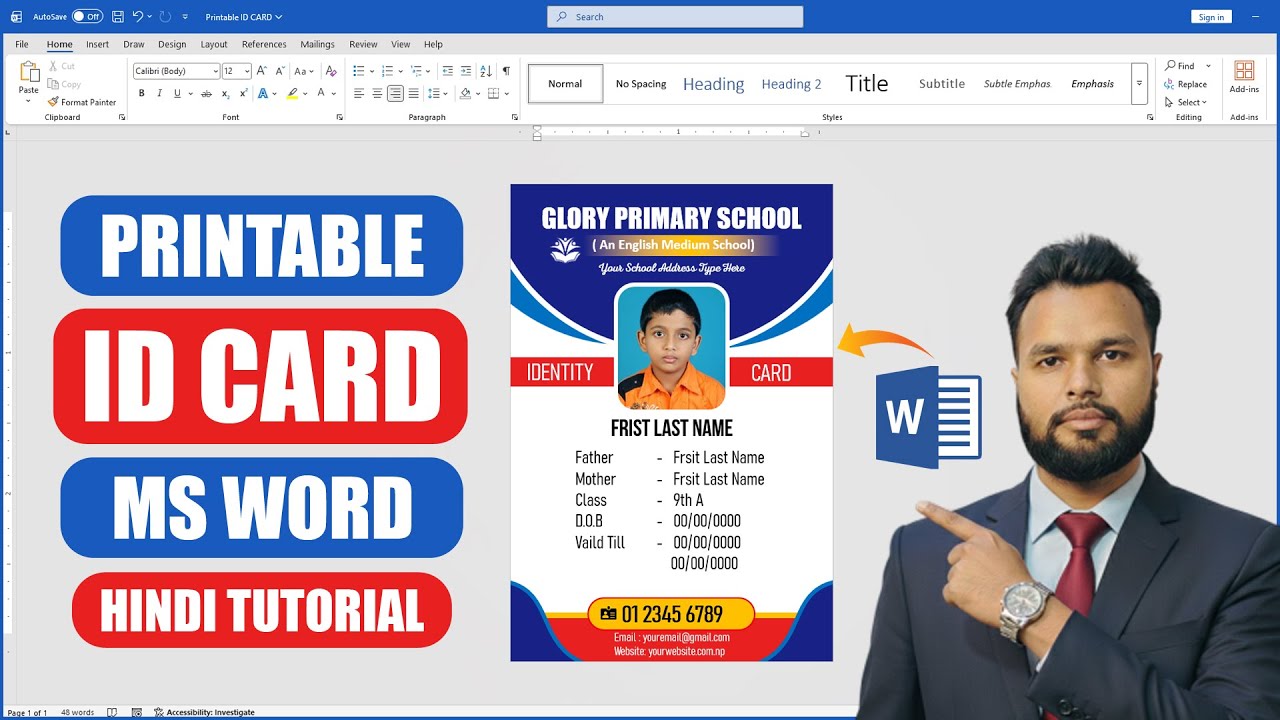Switch to the Mailings tab

pos(317,44)
